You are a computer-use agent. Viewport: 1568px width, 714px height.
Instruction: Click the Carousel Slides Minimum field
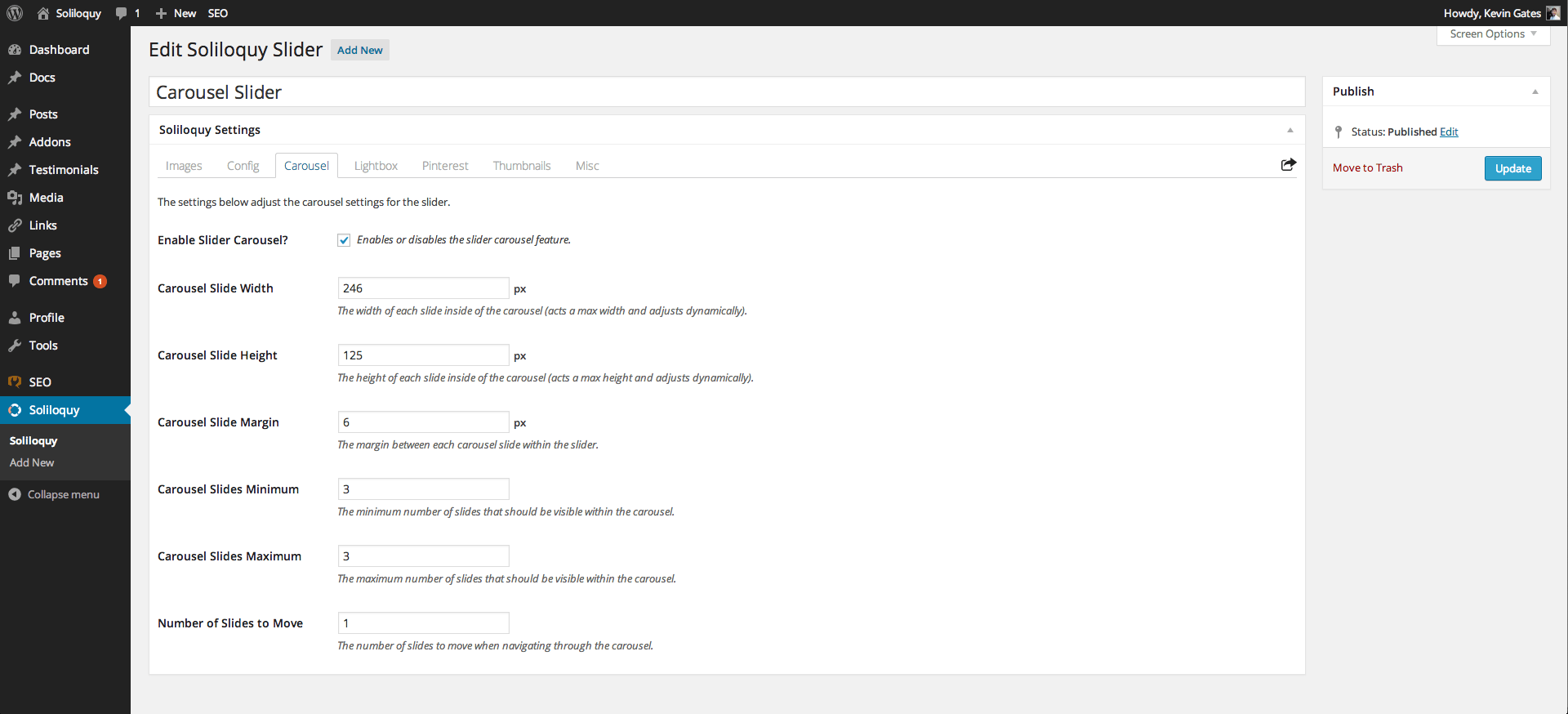[x=423, y=489]
